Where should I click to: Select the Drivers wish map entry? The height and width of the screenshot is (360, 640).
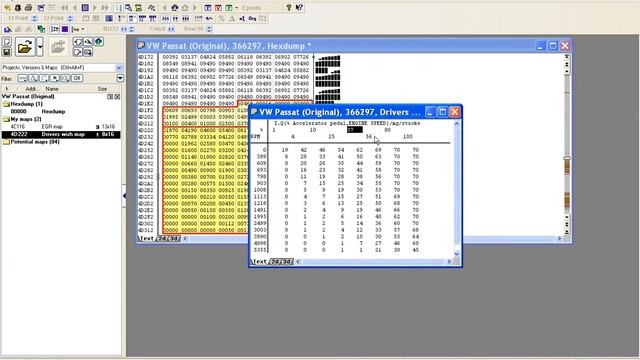61,134
